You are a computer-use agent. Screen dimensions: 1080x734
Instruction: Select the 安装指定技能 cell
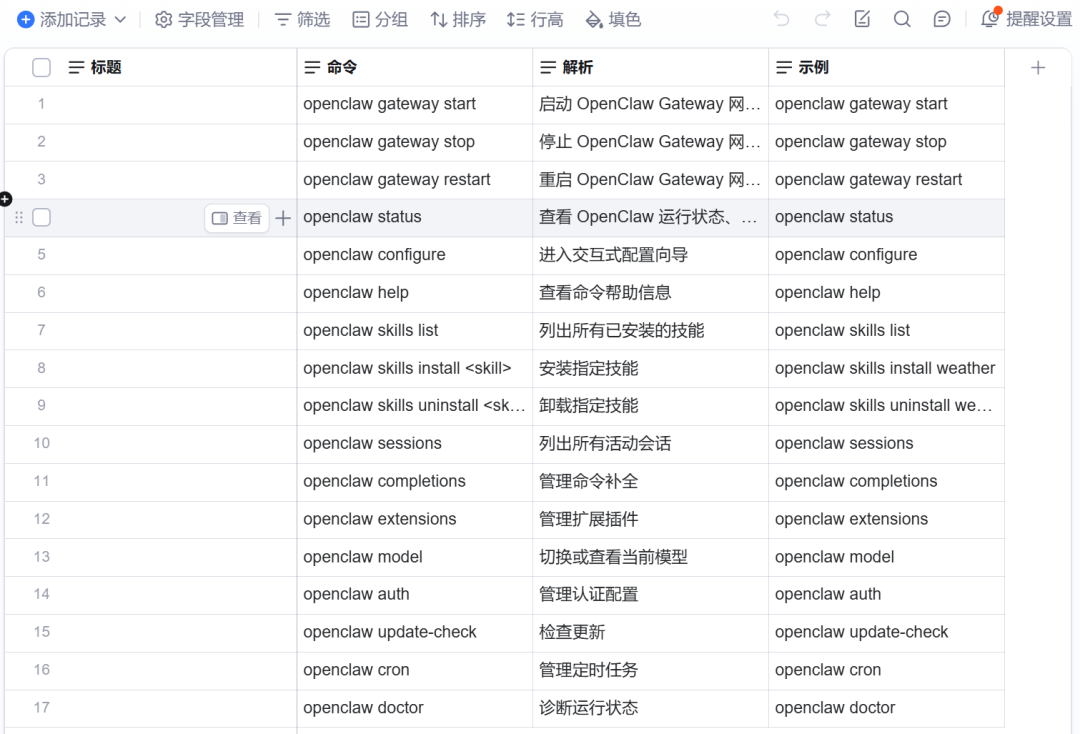coord(650,369)
